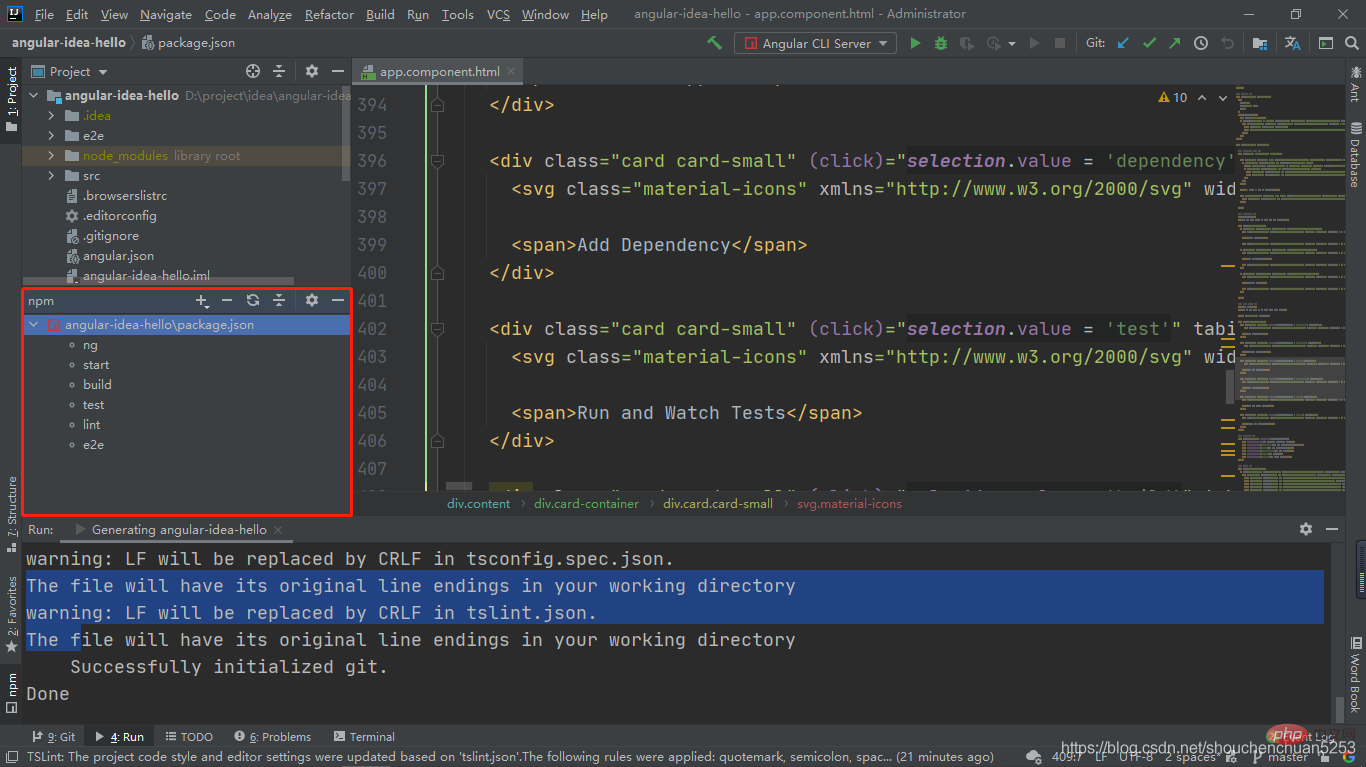Image resolution: width=1366 pixels, height=767 pixels.
Task: Open the Problems tool window button
Action: click(x=272, y=737)
